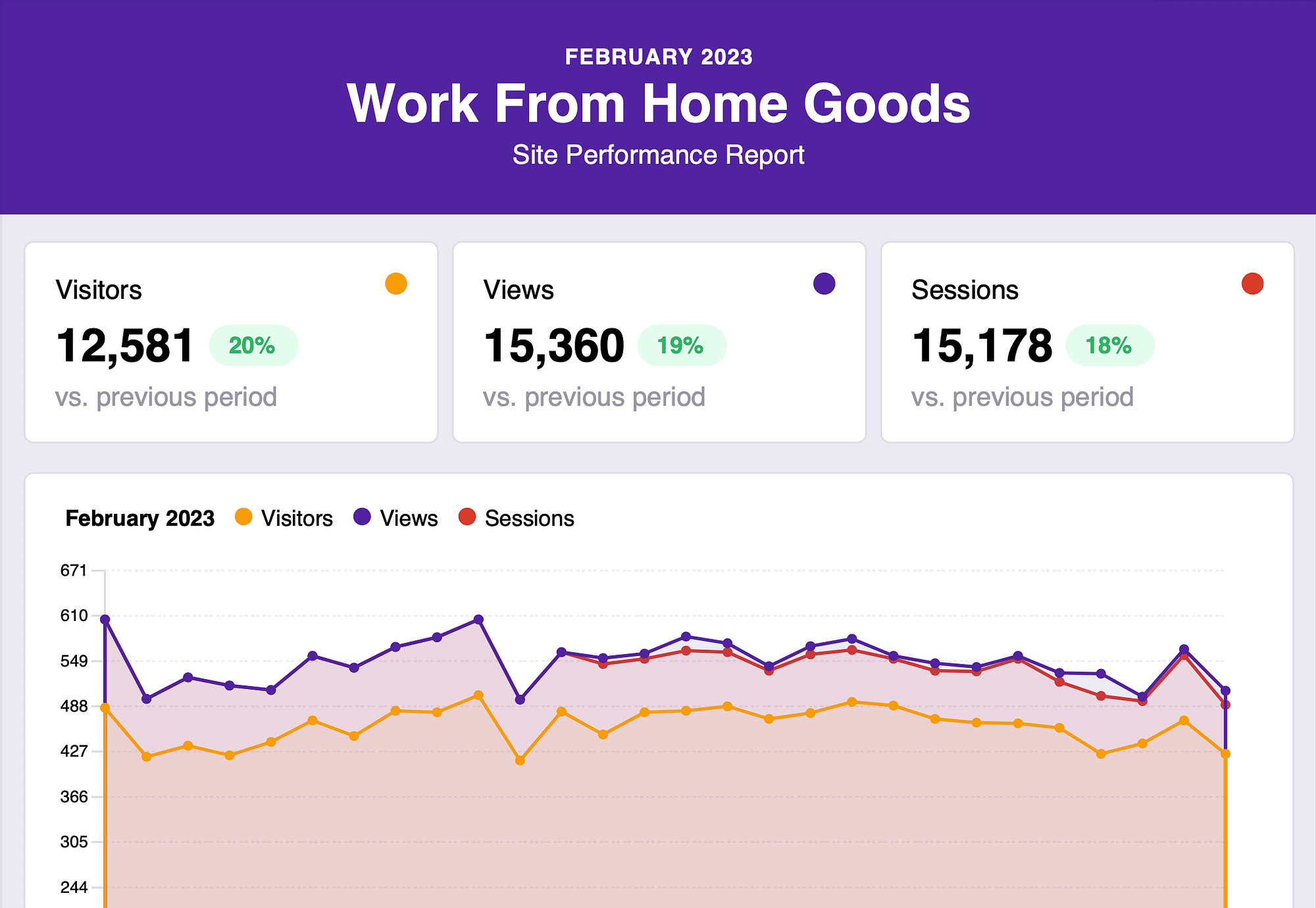Click the purple Views indicator dot
The width and height of the screenshot is (1316, 908).
pos(823,284)
